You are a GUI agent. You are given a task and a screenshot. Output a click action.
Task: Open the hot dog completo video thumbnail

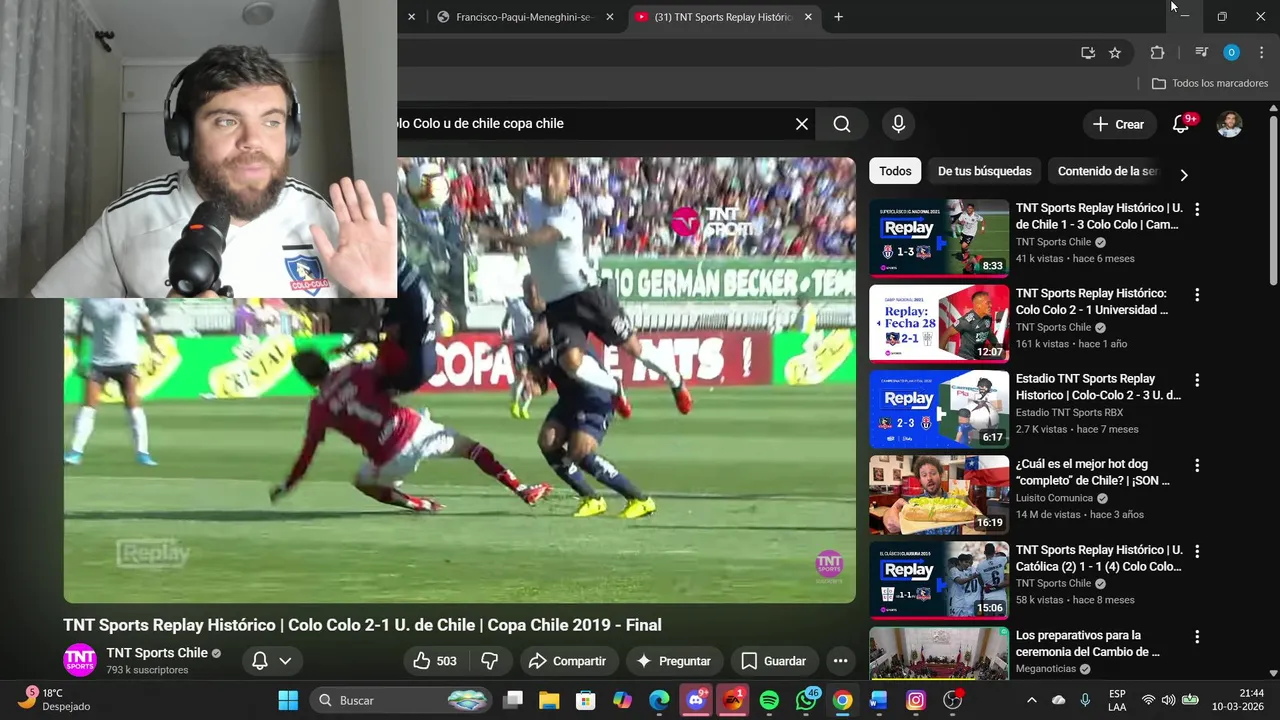(x=939, y=495)
